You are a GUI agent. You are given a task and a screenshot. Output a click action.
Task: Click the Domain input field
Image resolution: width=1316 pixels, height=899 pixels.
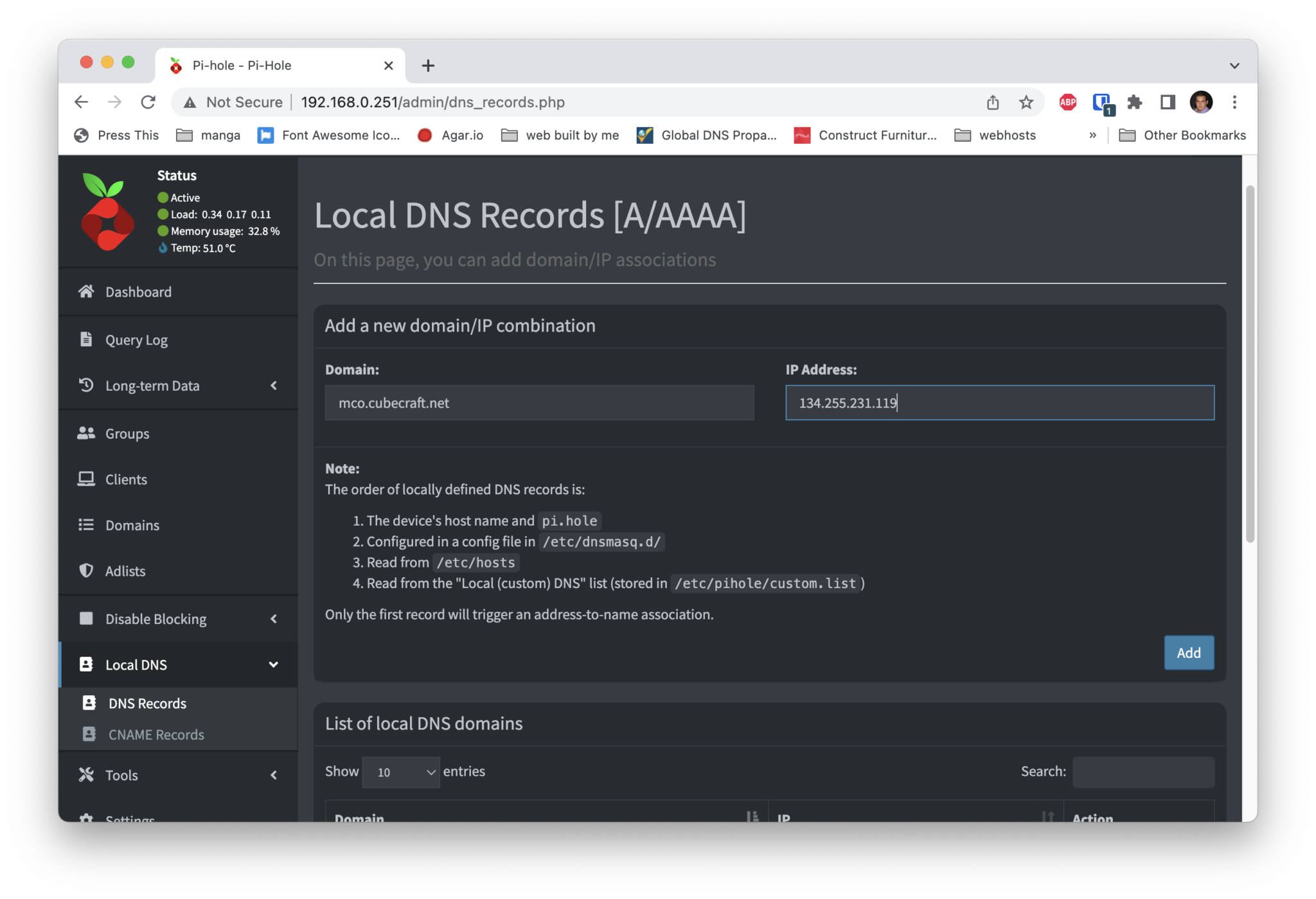(x=539, y=403)
